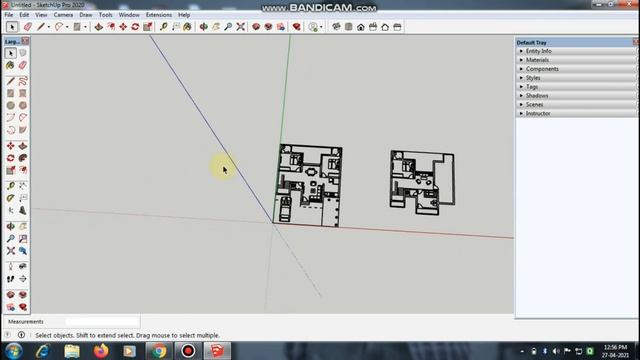Expand the Tags panel

[x=576, y=87]
